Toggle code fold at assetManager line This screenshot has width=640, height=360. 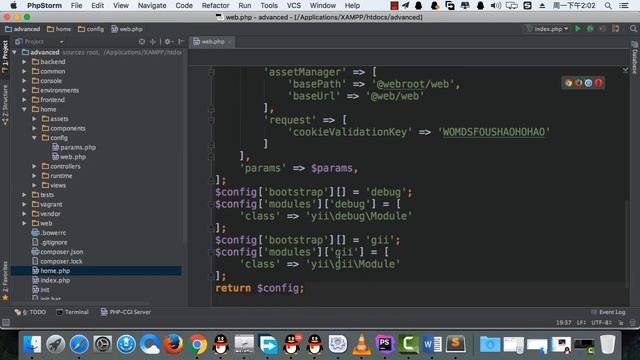[211, 72]
